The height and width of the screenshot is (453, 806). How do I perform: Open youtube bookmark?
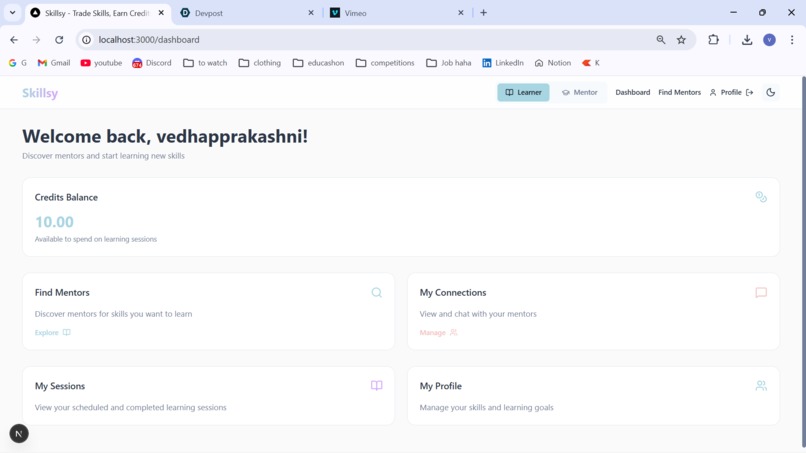click(x=101, y=63)
